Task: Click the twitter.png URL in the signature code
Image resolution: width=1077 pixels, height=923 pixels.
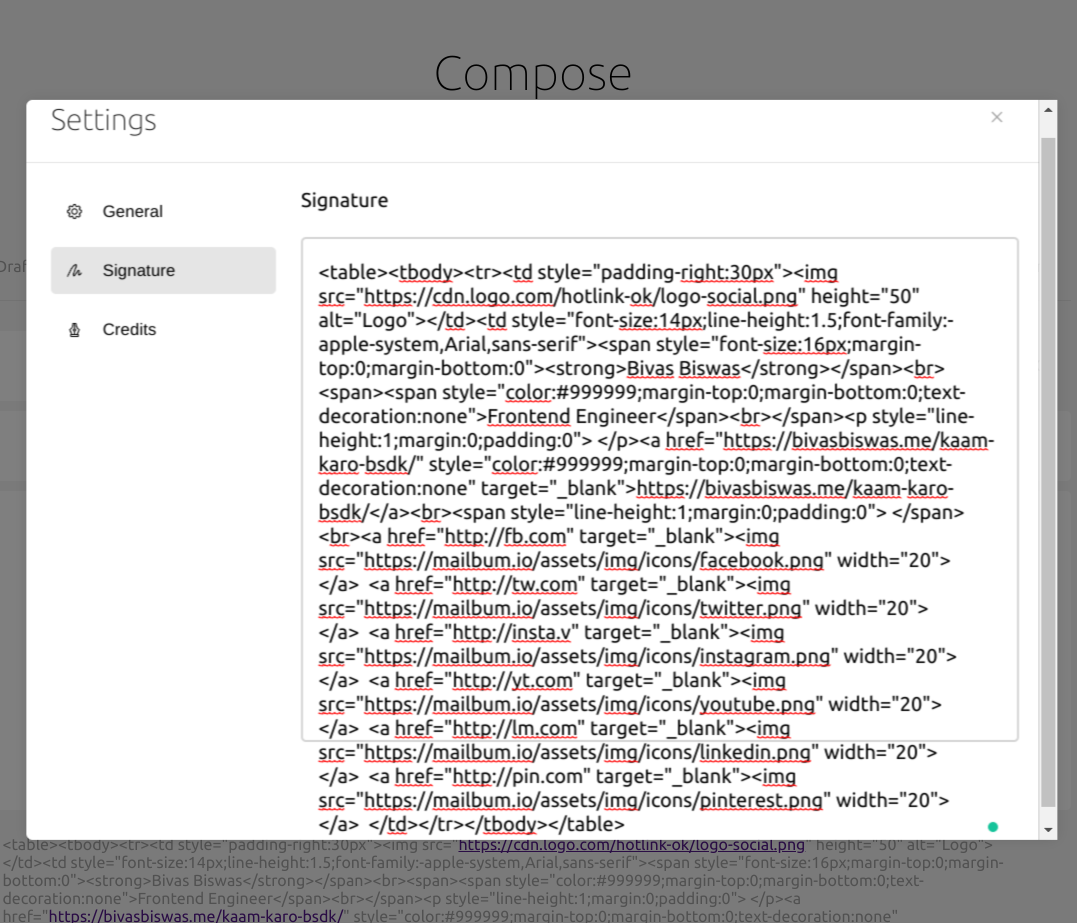Action: (582, 609)
